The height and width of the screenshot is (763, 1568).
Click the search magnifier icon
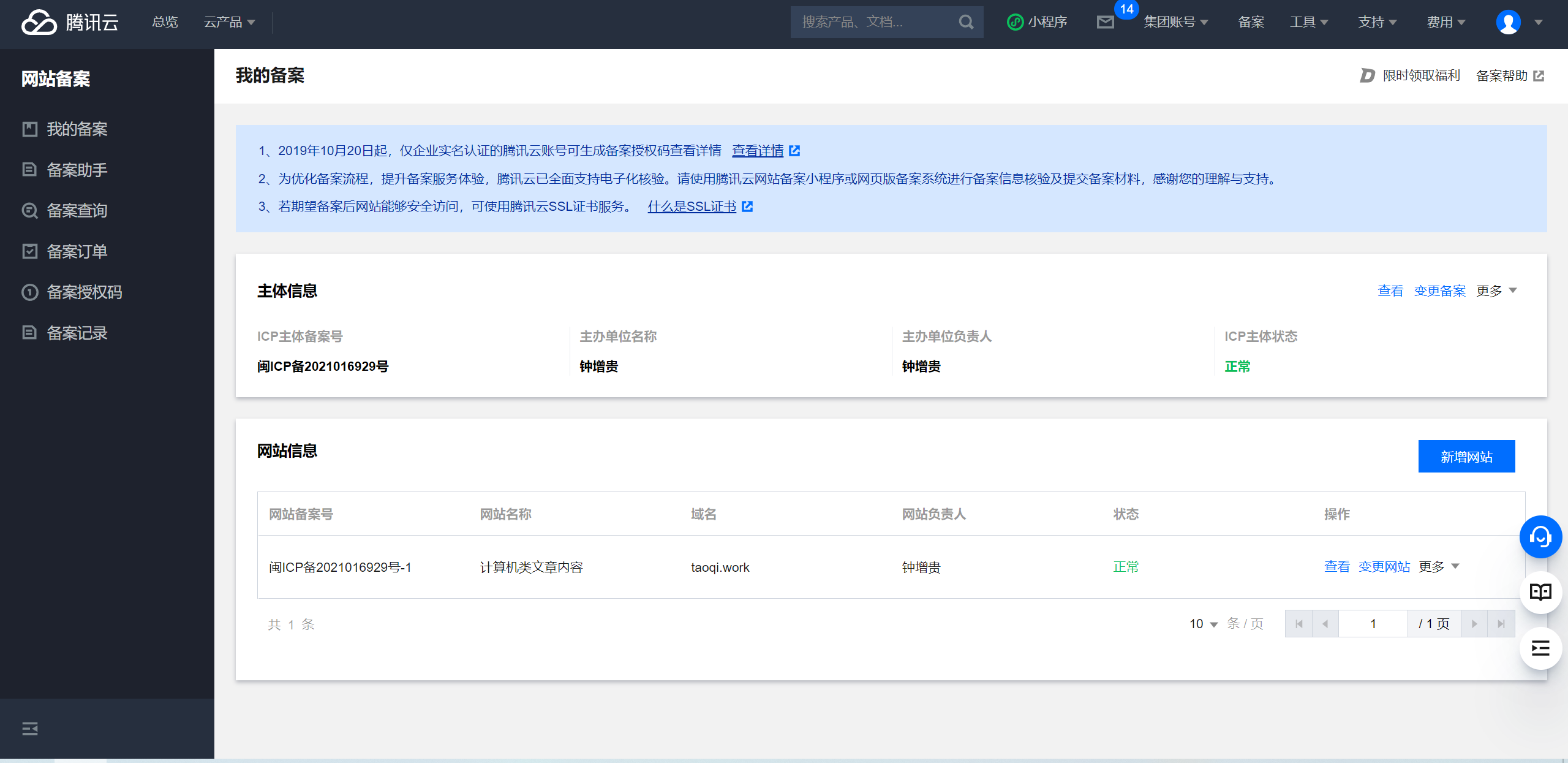966,23
